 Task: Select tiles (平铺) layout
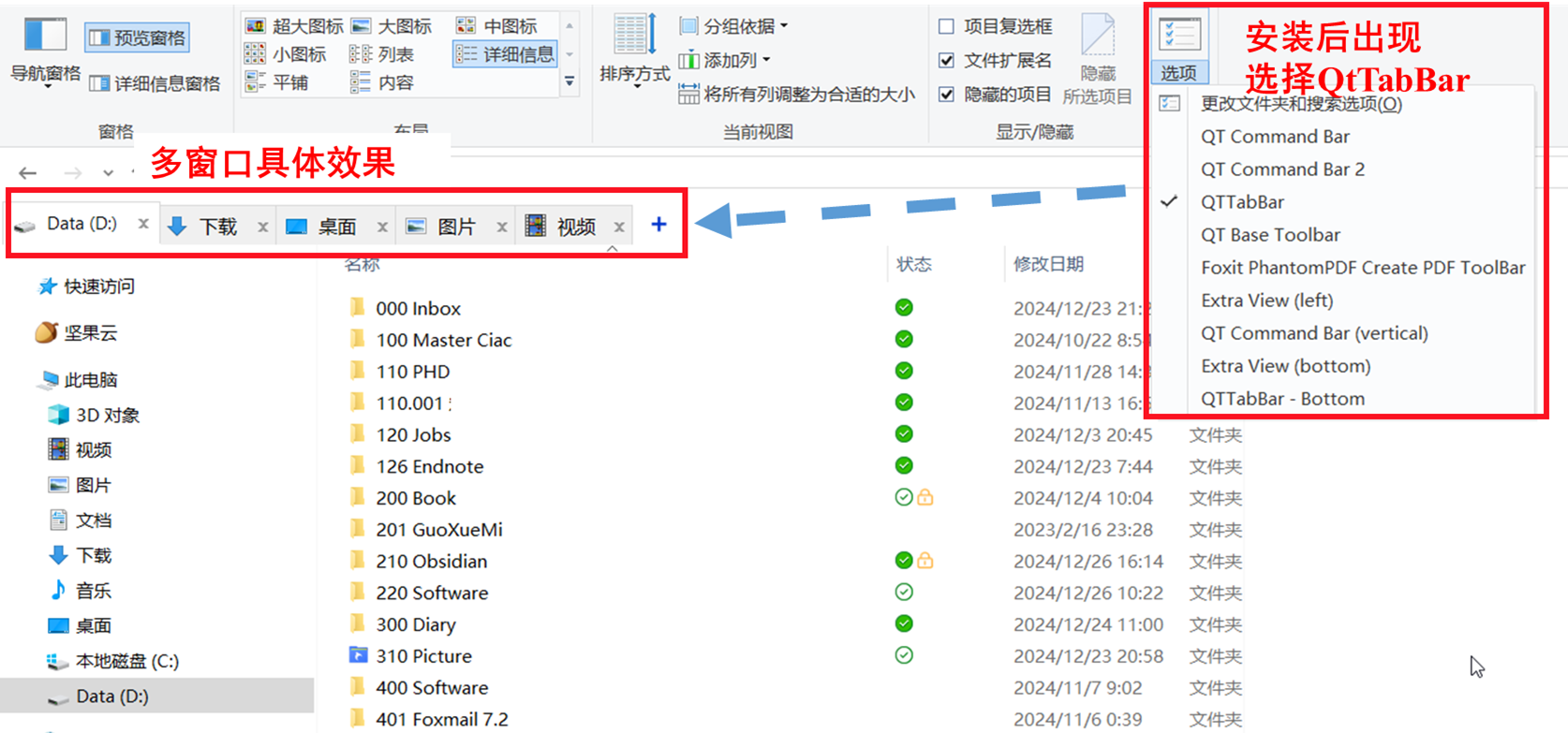(x=277, y=82)
